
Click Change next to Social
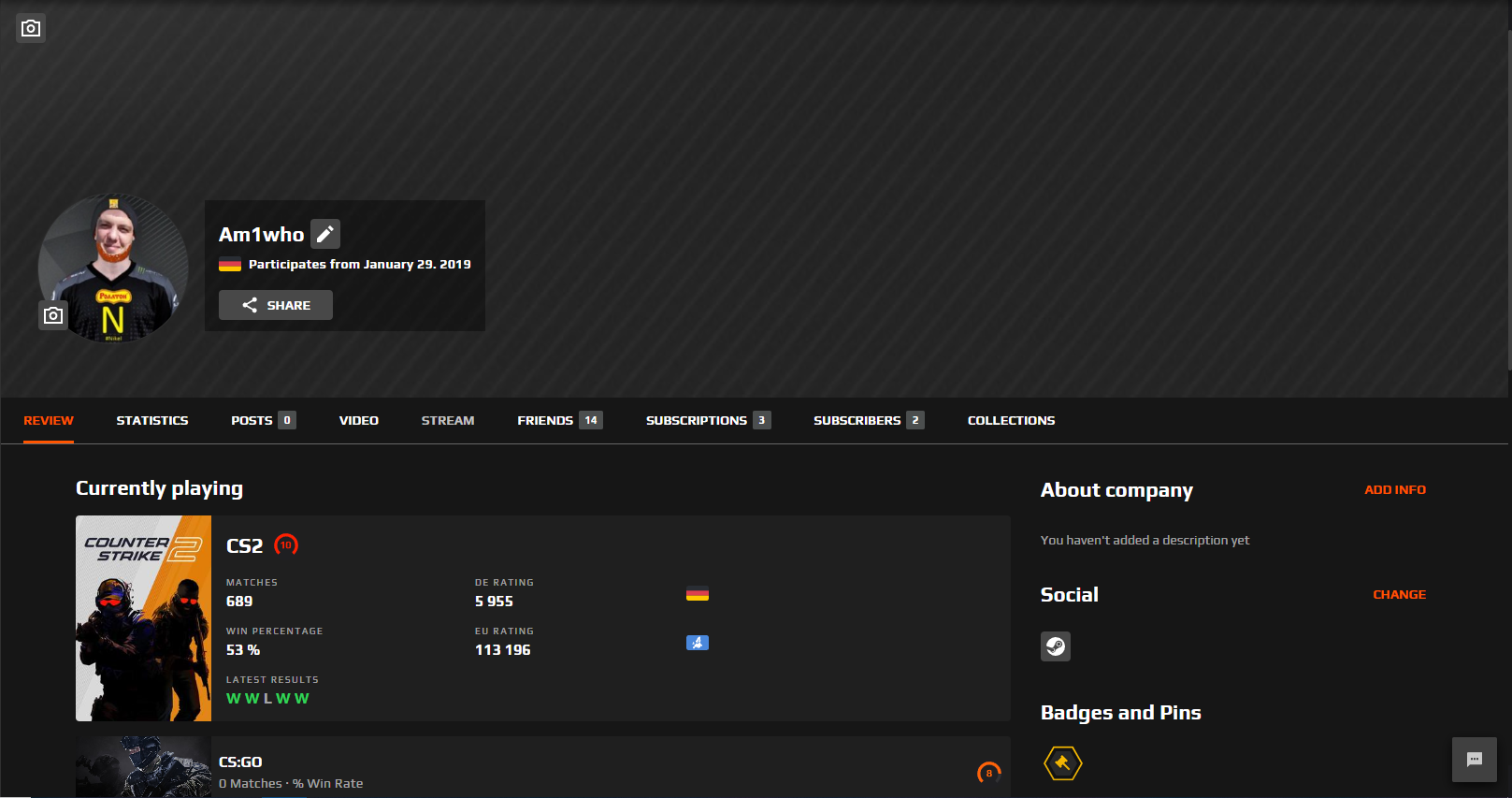click(1400, 595)
